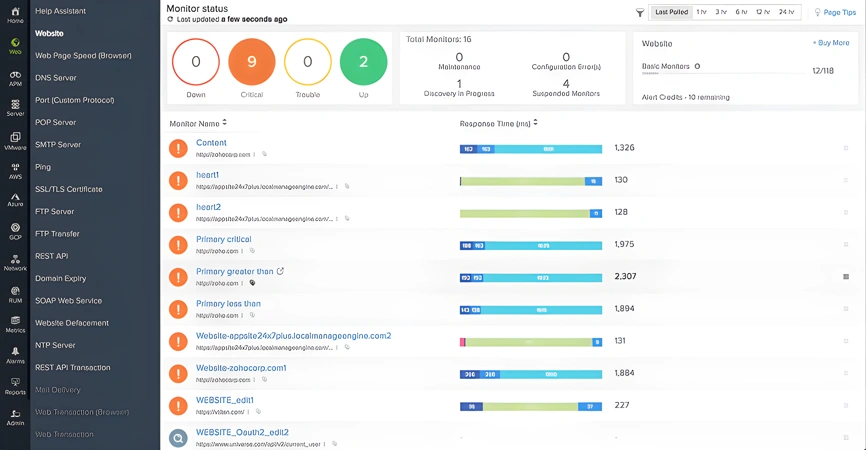
Task: Open Website Defacement menu item
Action: coord(72,323)
